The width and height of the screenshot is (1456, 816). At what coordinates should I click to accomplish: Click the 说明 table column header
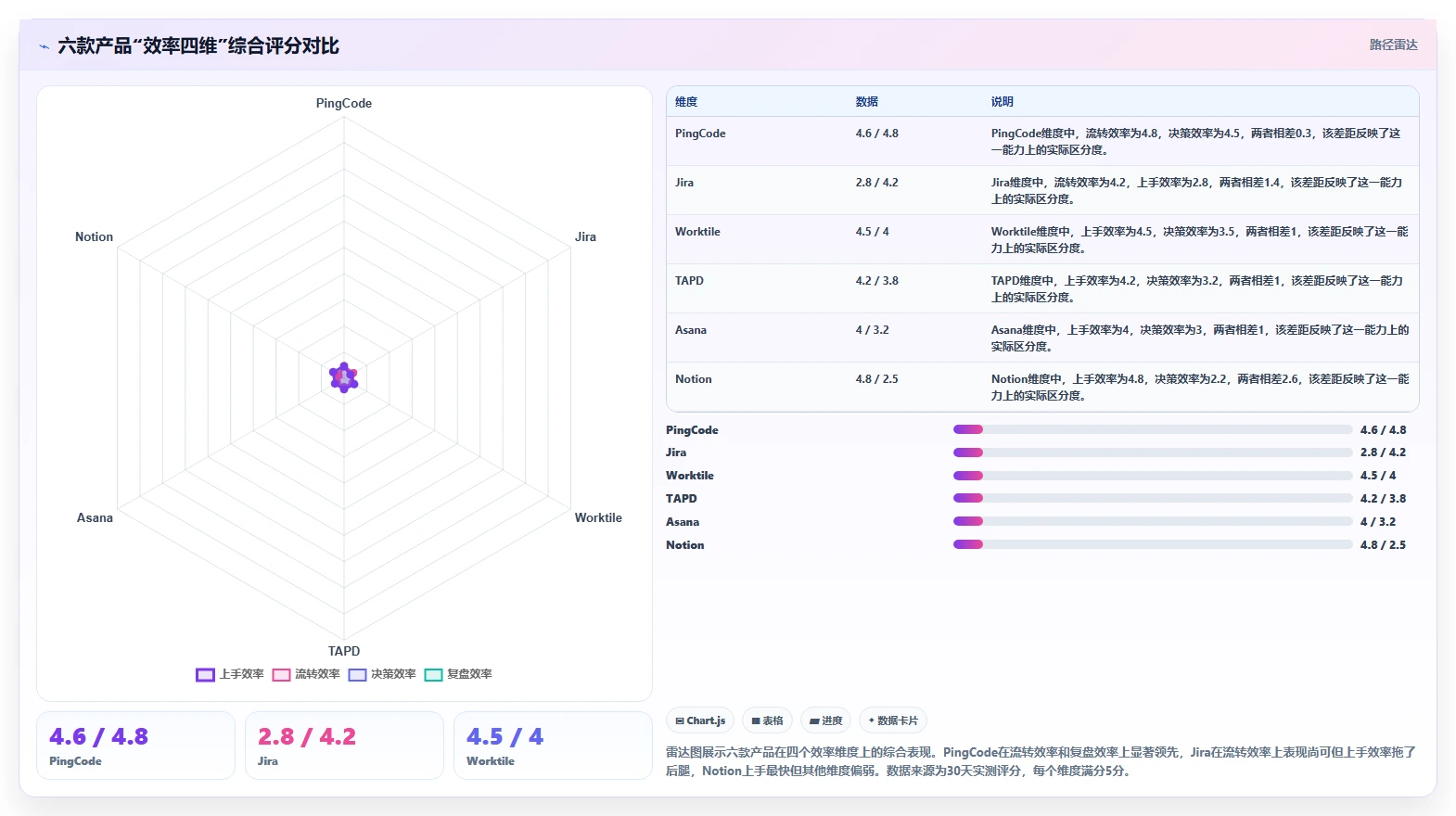[1003, 102]
